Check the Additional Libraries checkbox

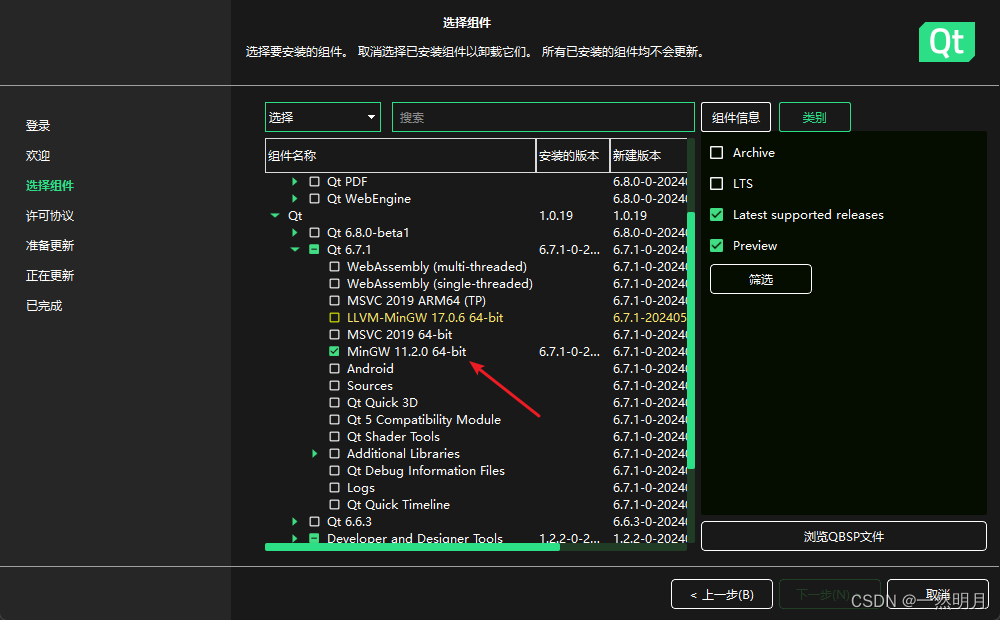(x=334, y=454)
